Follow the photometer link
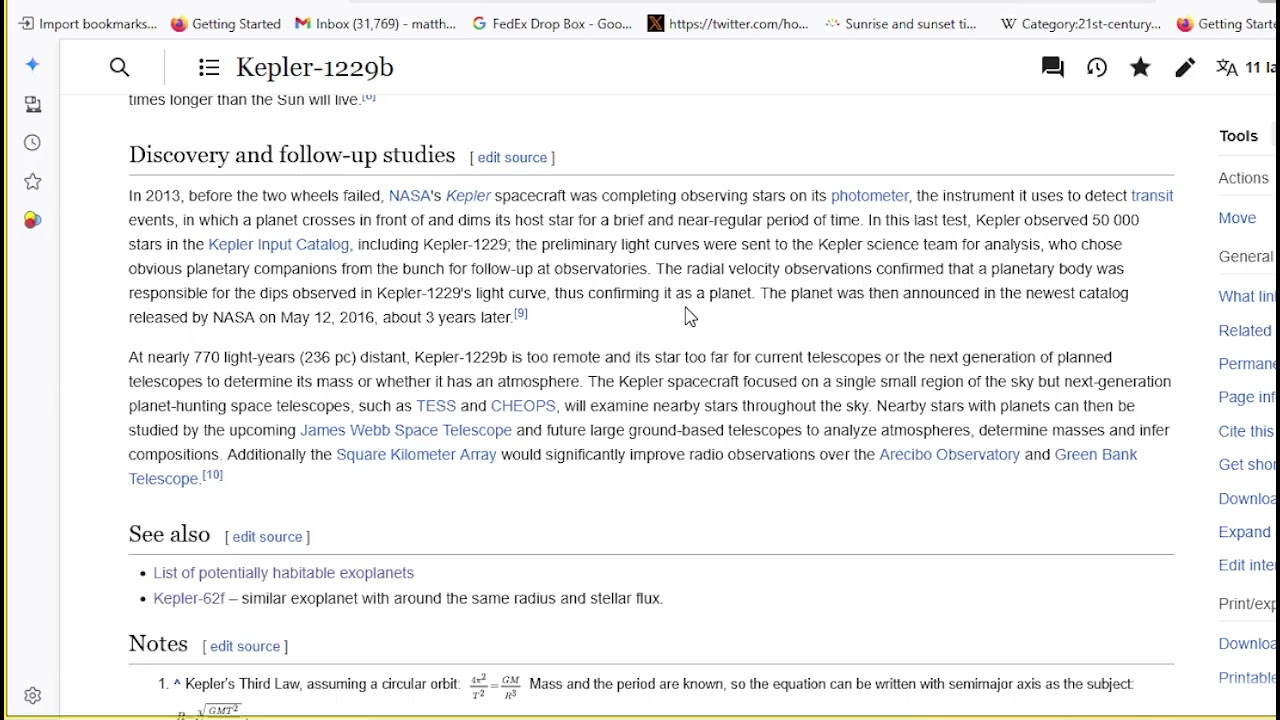Image resolution: width=1280 pixels, height=720 pixels. click(x=869, y=196)
